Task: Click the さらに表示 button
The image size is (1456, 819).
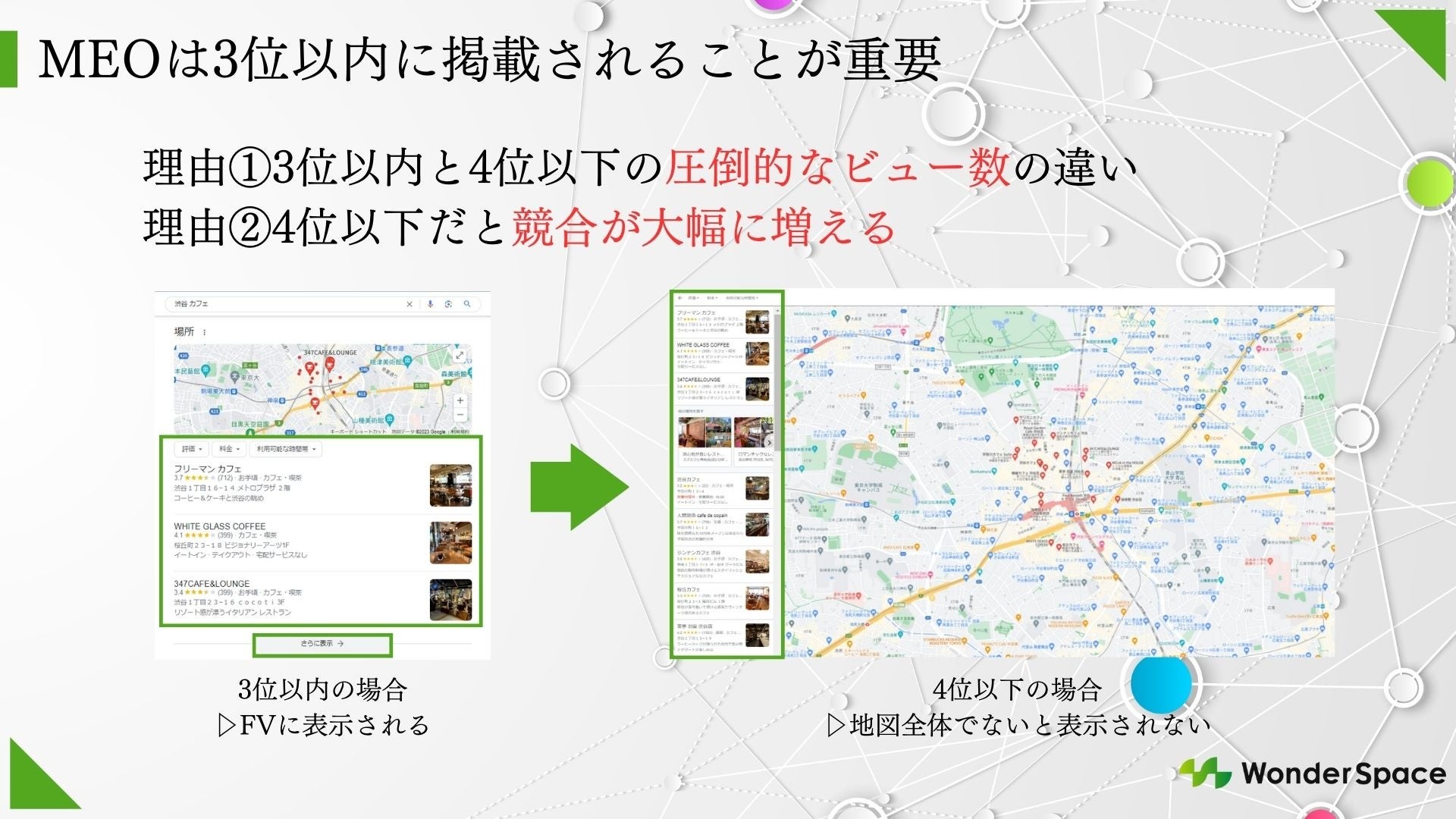Action: click(322, 644)
